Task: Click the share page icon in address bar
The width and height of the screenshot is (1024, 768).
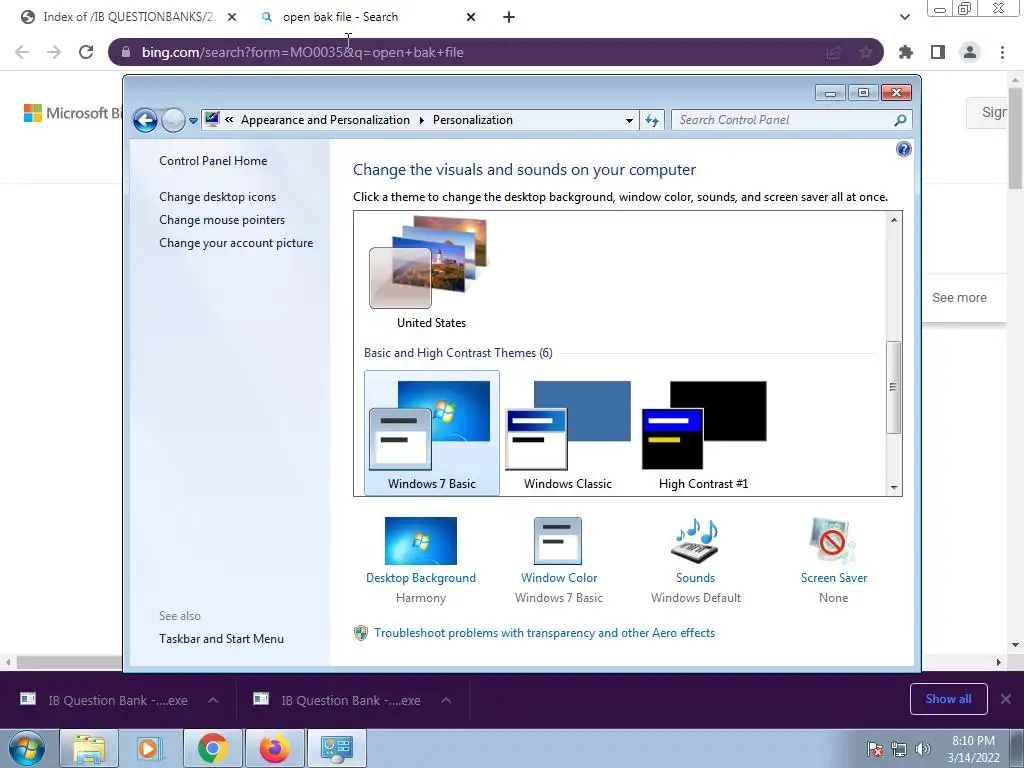Action: [x=834, y=52]
